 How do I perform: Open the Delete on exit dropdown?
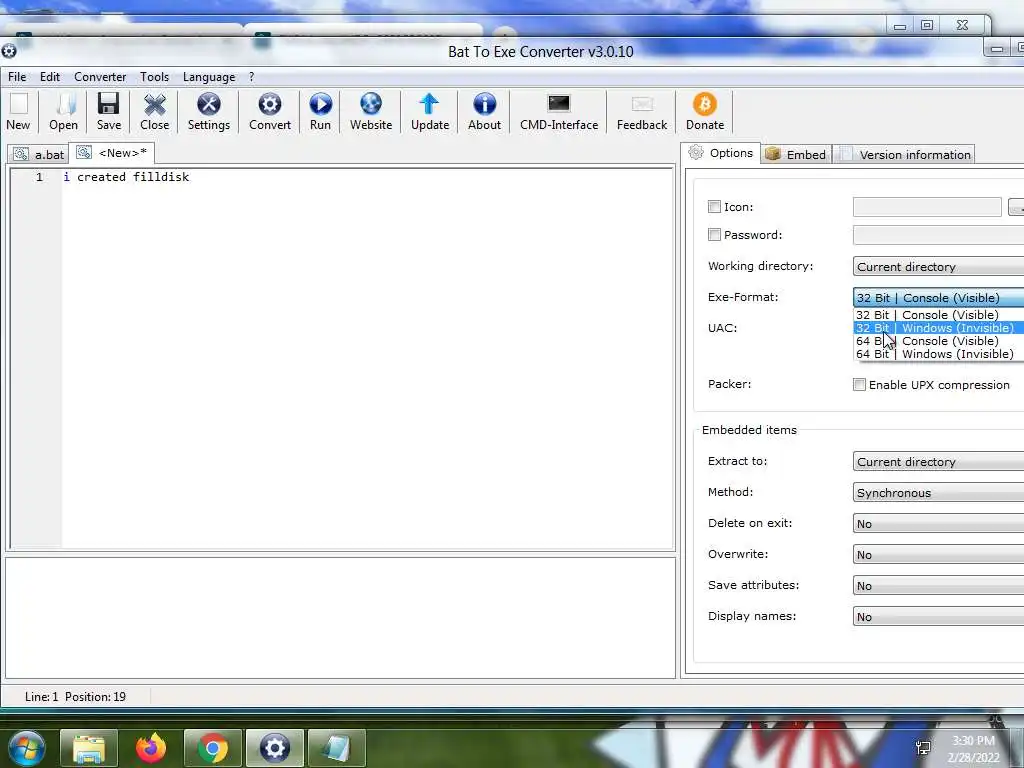(938, 524)
